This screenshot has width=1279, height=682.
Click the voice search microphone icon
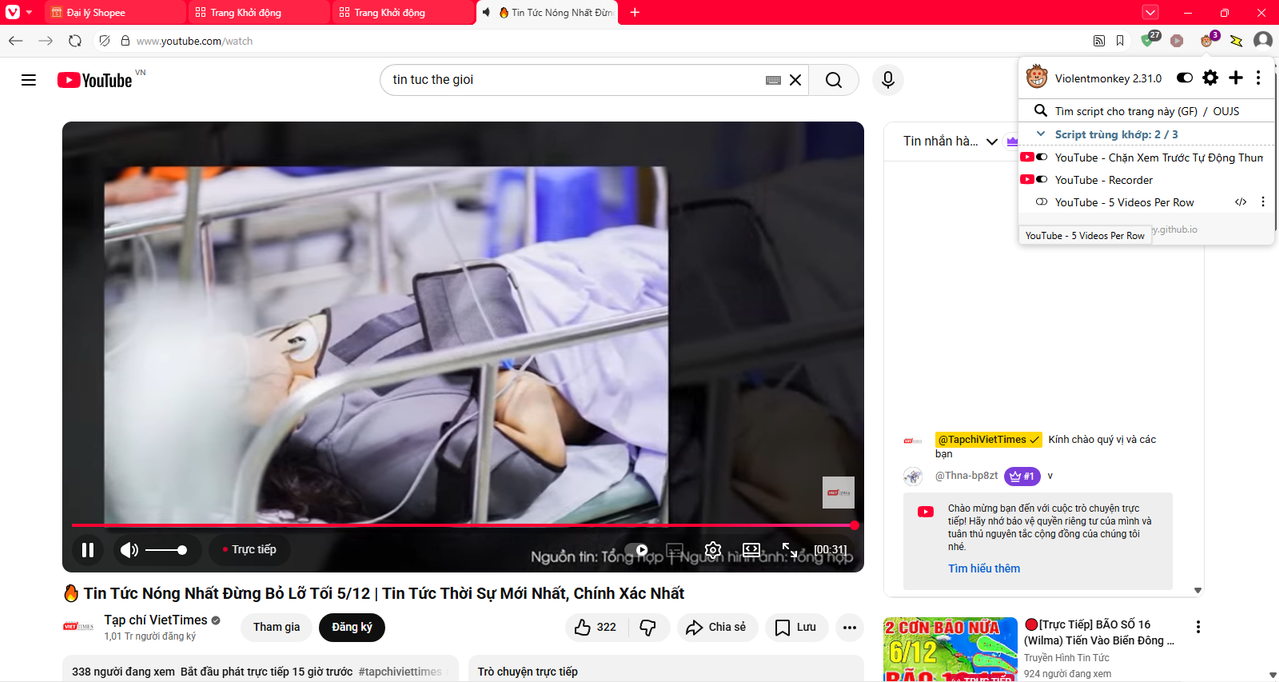[887, 80]
